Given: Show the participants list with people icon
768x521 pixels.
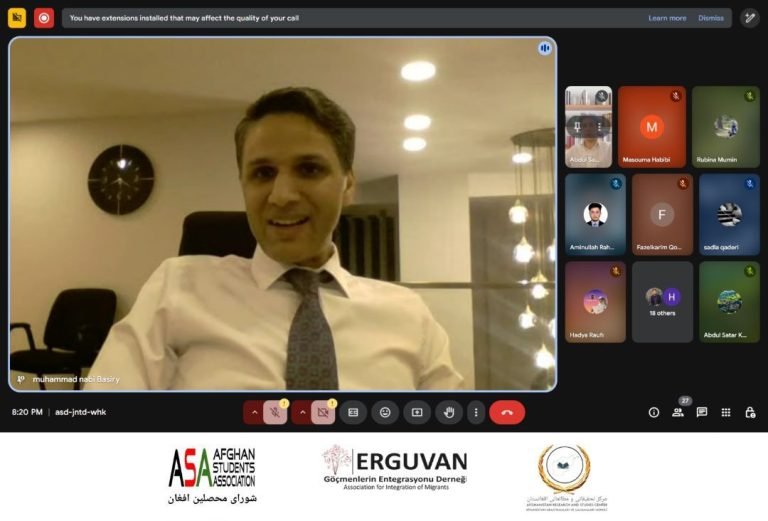Looking at the screenshot, I should (678, 412).
